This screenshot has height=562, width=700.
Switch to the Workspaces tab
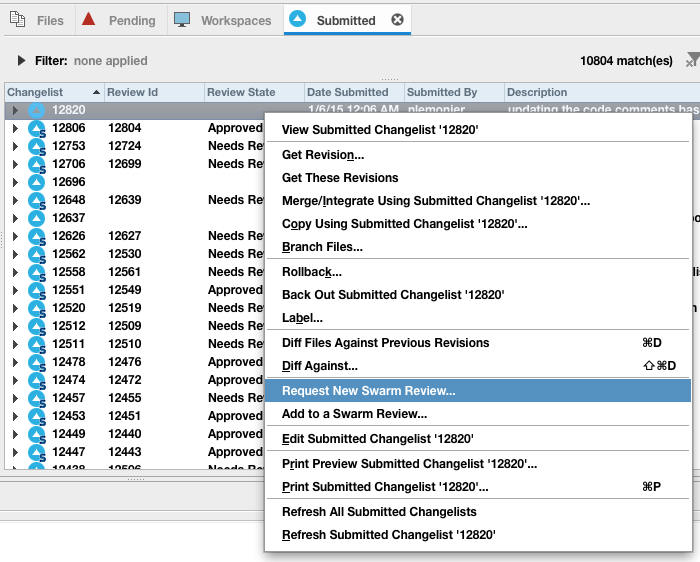coord(225,20)
